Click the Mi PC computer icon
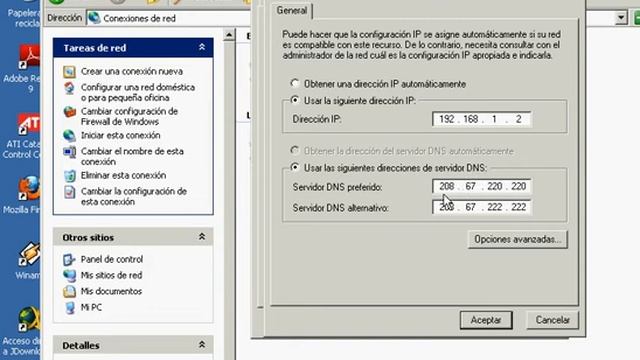 tap(69, 308)
